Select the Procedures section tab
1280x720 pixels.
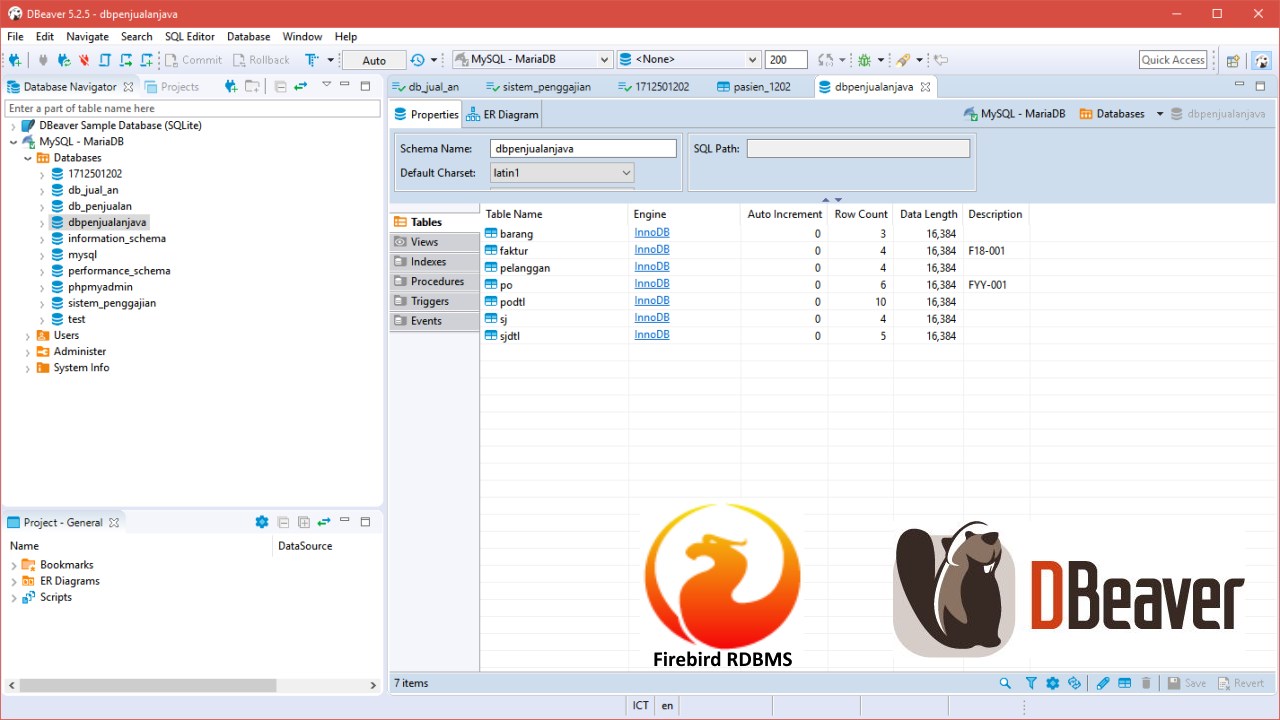point(434,281)
